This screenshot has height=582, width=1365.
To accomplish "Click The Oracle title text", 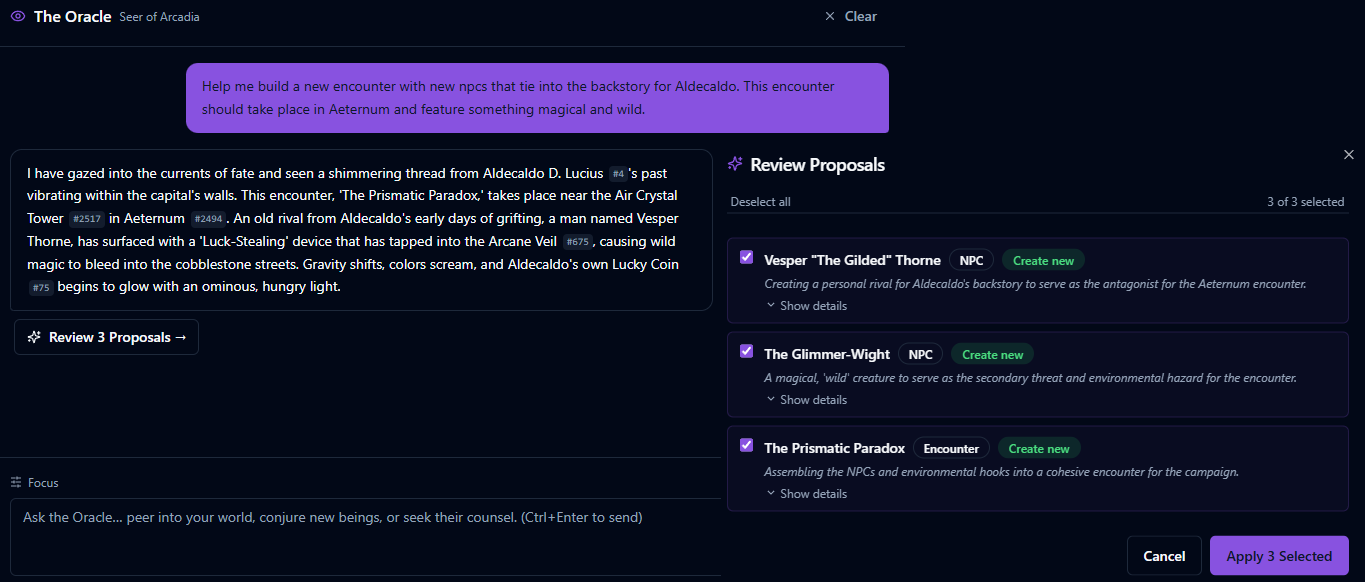I will coord(72,17).
